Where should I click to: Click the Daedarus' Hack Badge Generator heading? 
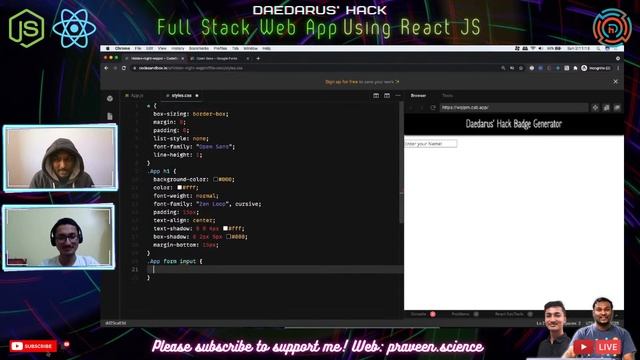click(x=513, y=124)
